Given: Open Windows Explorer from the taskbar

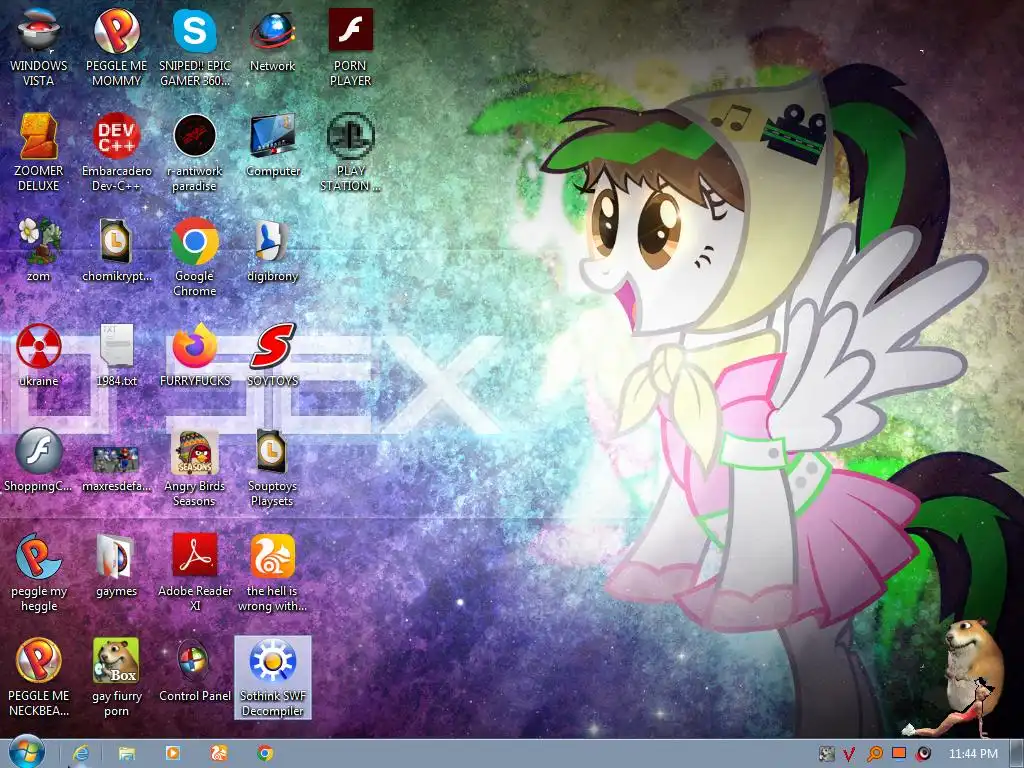Looking at the screenshot, I should 127,754.
